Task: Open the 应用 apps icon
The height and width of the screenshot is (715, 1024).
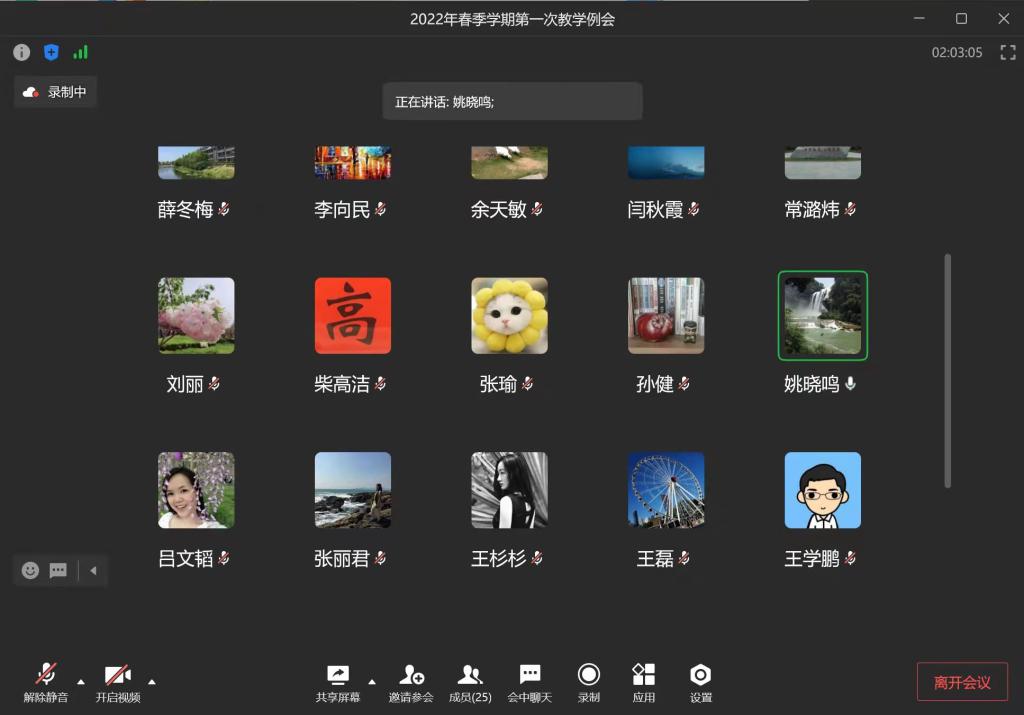Action: (x=643, y=682)
